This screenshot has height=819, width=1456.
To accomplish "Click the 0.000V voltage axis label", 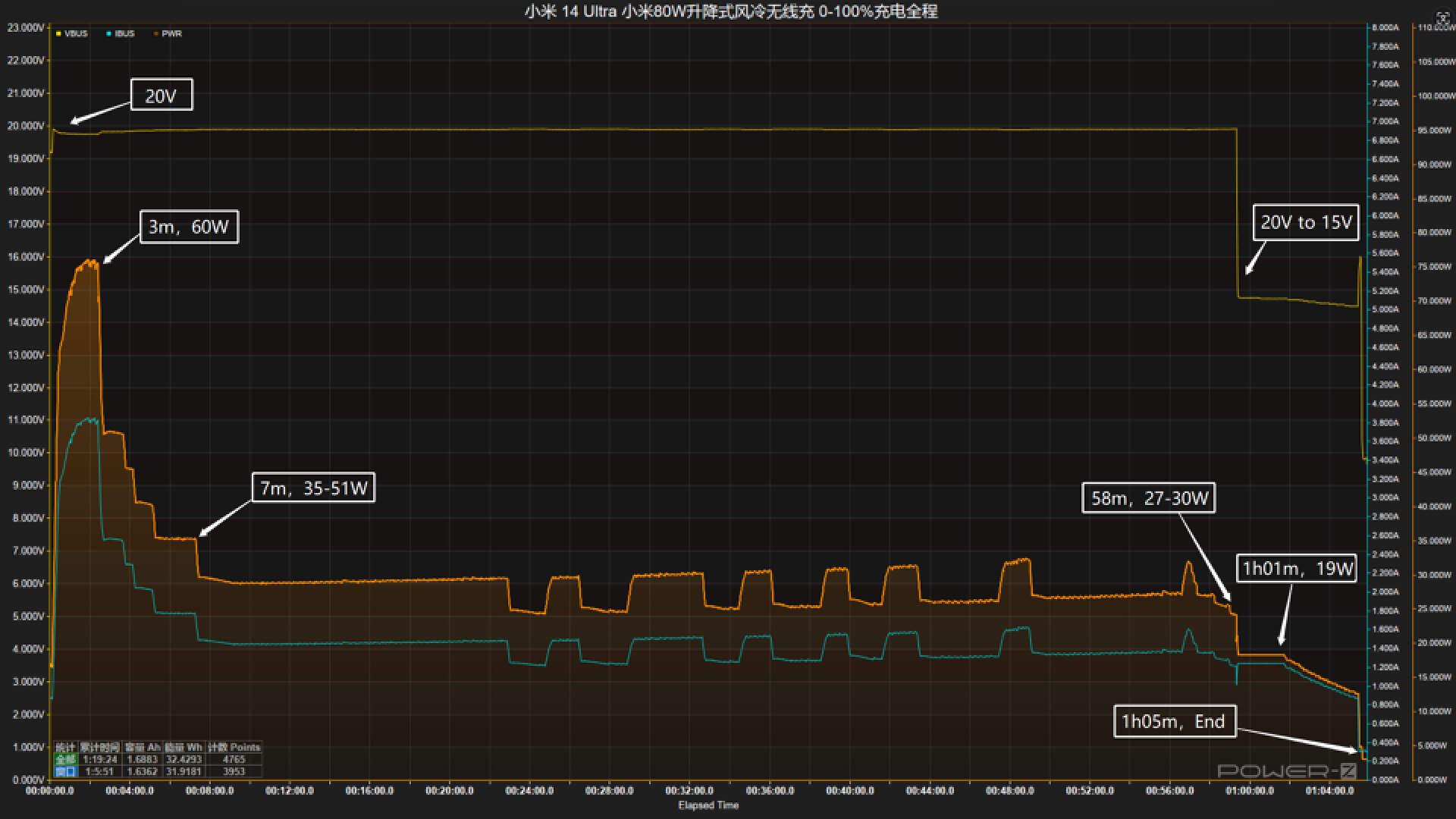I will (x=27, y=780).
